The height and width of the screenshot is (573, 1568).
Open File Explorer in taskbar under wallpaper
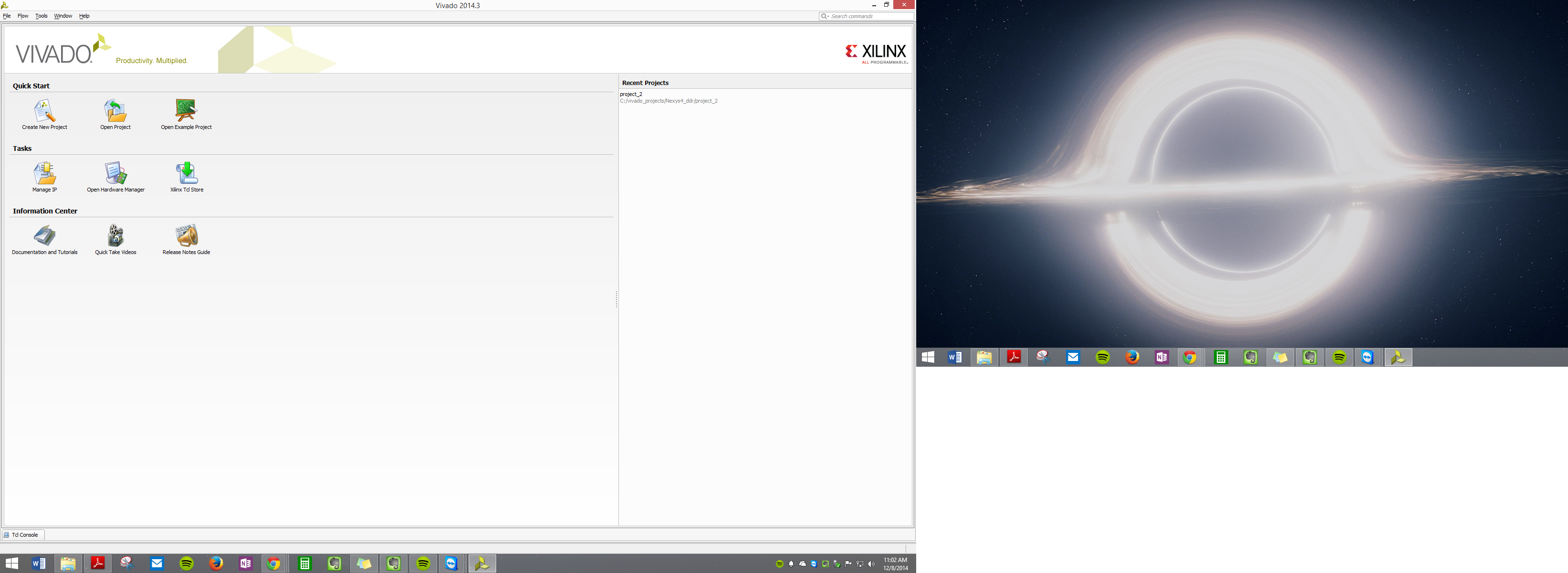[984, 358]
